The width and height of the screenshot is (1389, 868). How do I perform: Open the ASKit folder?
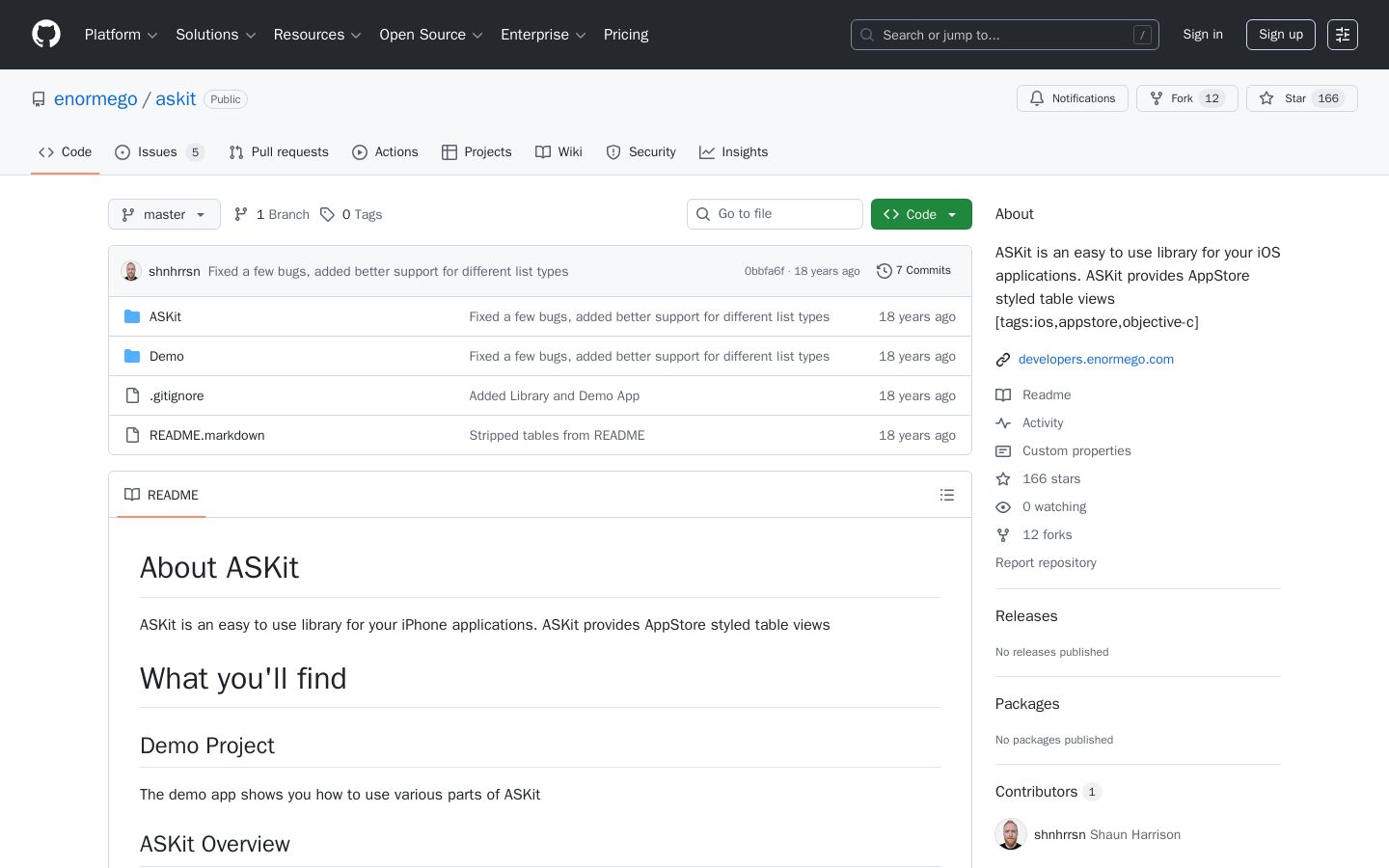click(165, 316)
